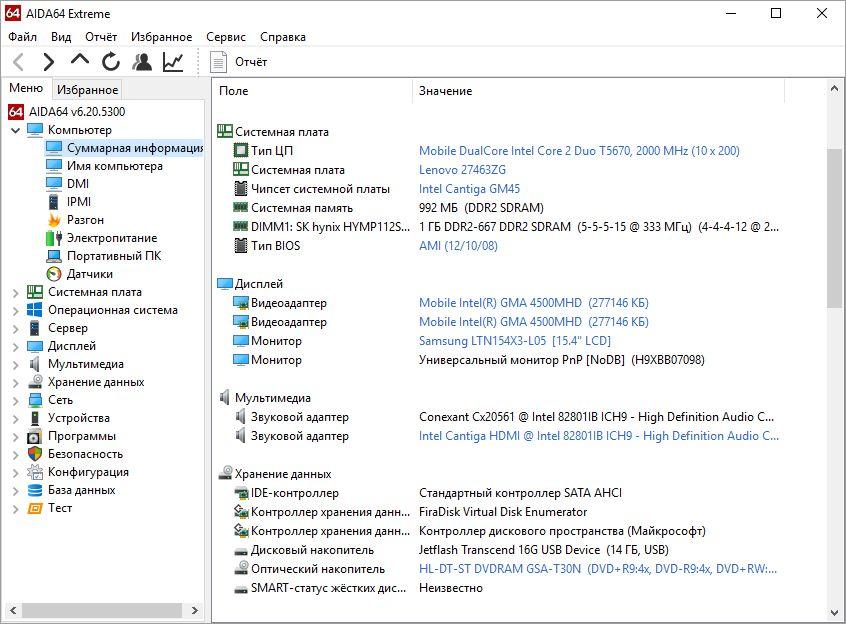Click the Forward navigation arrow in toolbar
The height and width of the screenshot is (624, 846).
coord(48,62)
